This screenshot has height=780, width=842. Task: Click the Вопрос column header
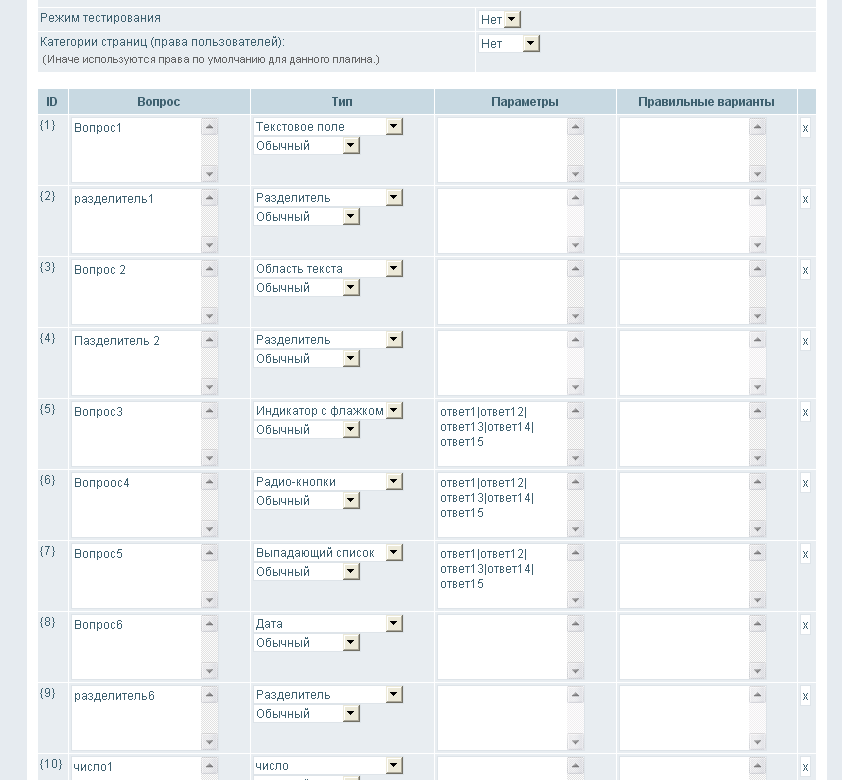pyautogui.click(x=159, y=102)
